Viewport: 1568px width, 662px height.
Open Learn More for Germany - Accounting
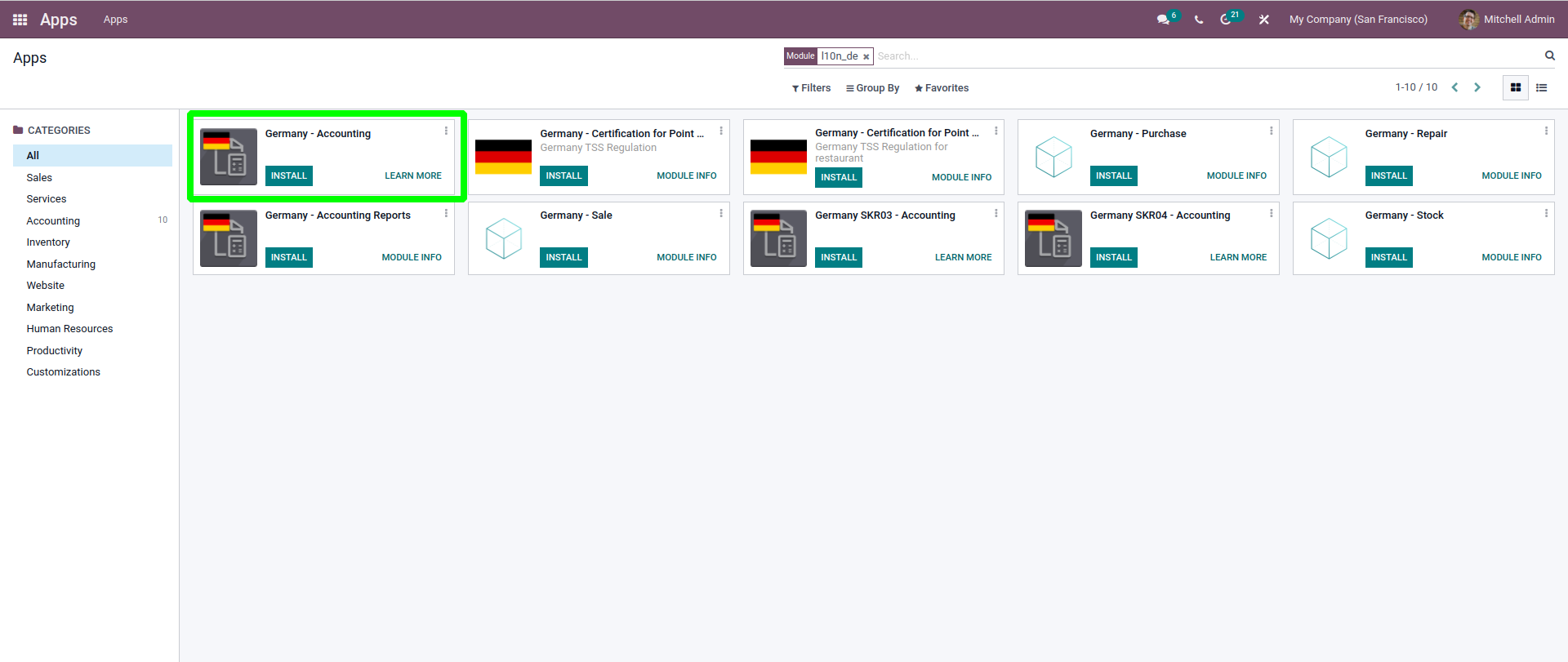point(413,175)
